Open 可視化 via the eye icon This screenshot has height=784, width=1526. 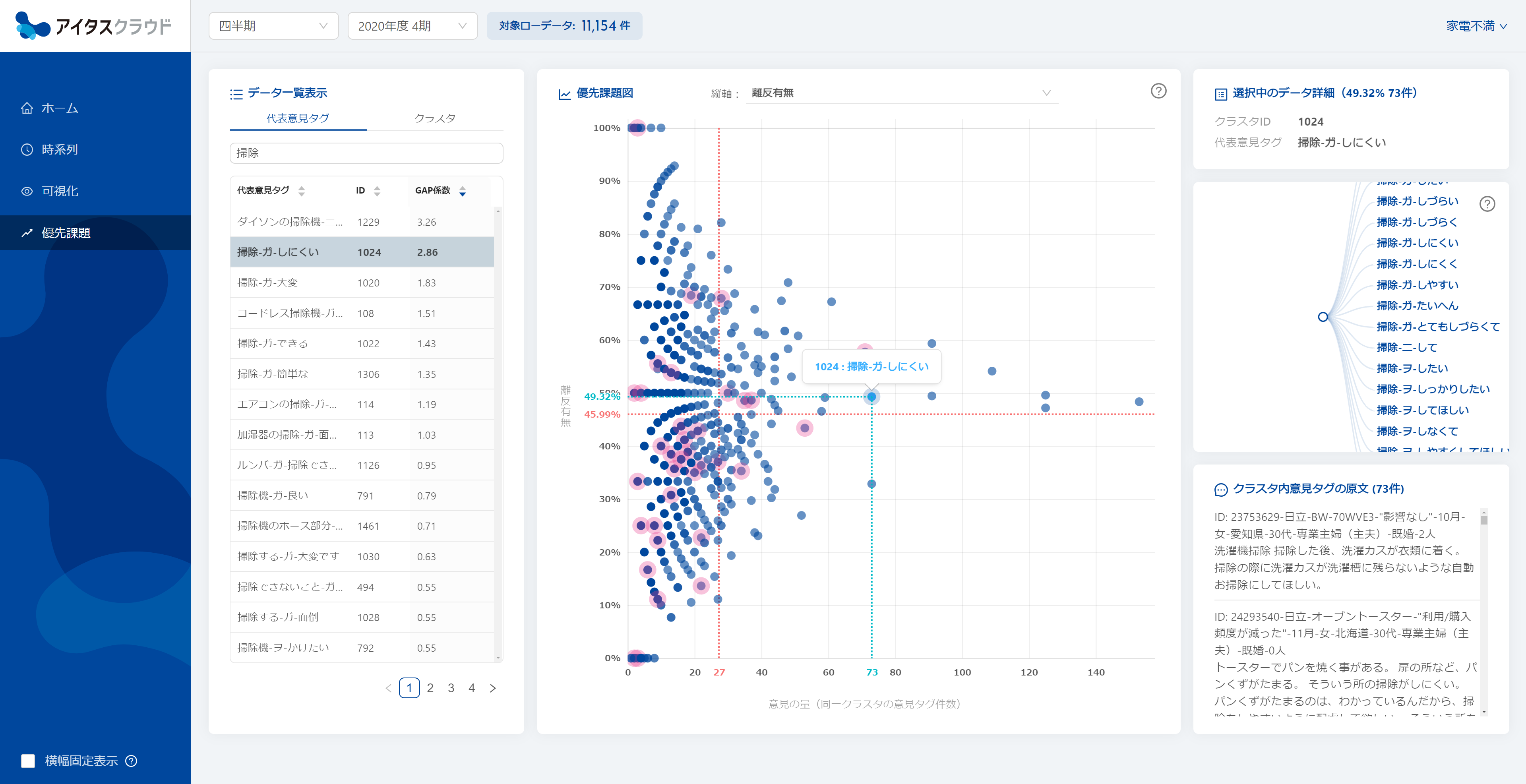click(27, 191)
